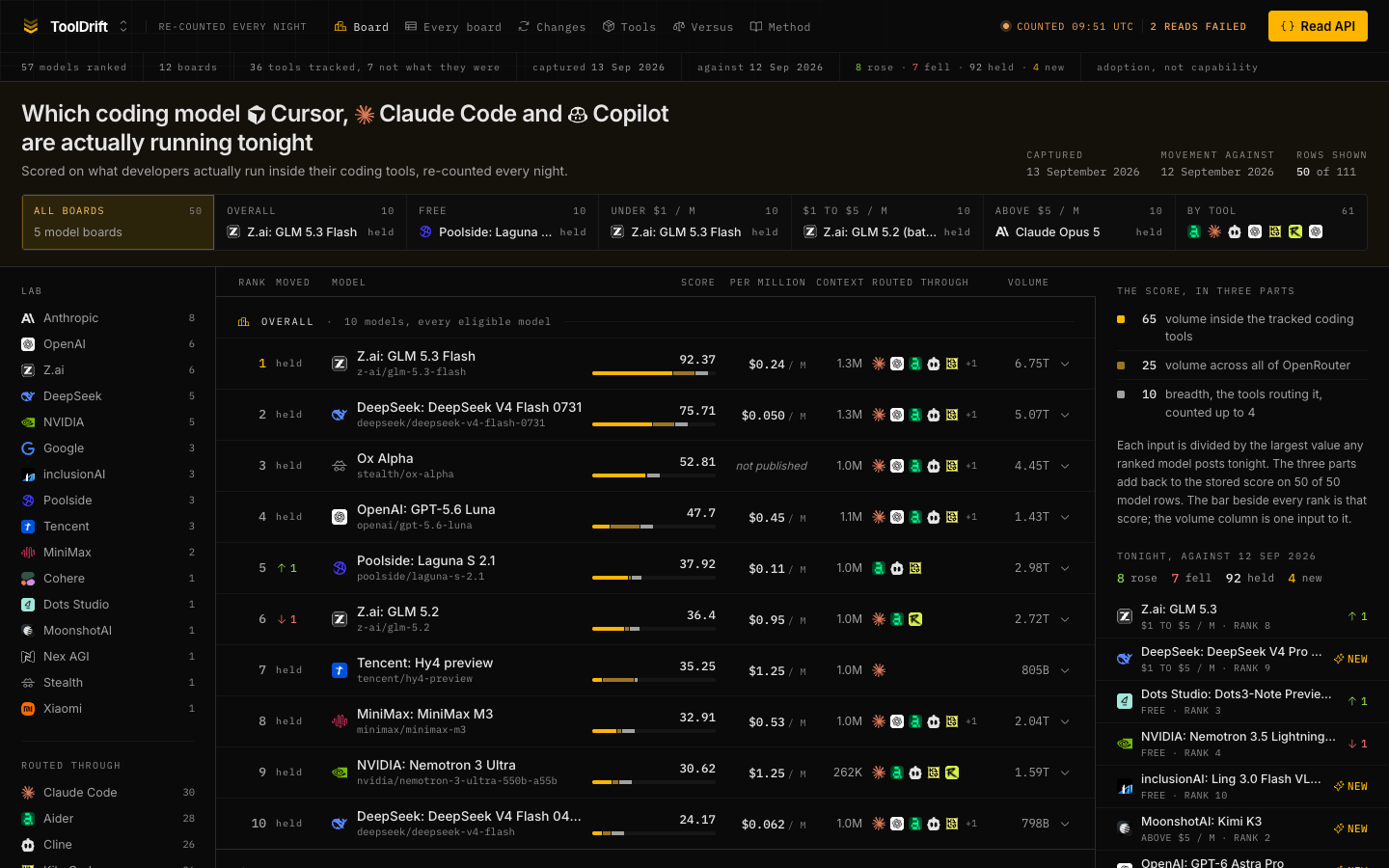Click Aider icon in Poolside Laguna S 2.1 row
1389x868 pixels.
[879, 568]
